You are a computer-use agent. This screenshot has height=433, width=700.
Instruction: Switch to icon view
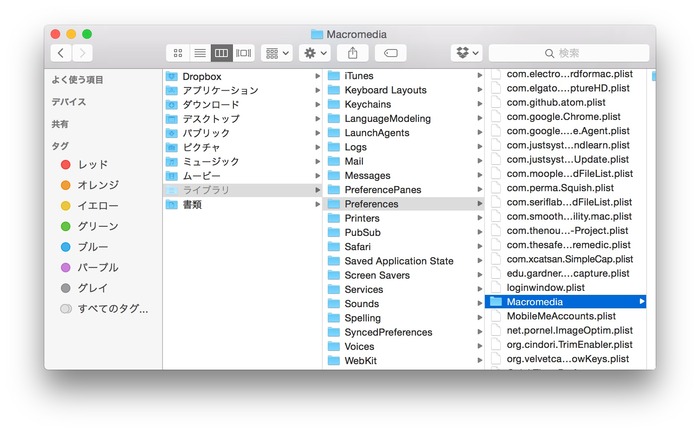tap(178, 53)
